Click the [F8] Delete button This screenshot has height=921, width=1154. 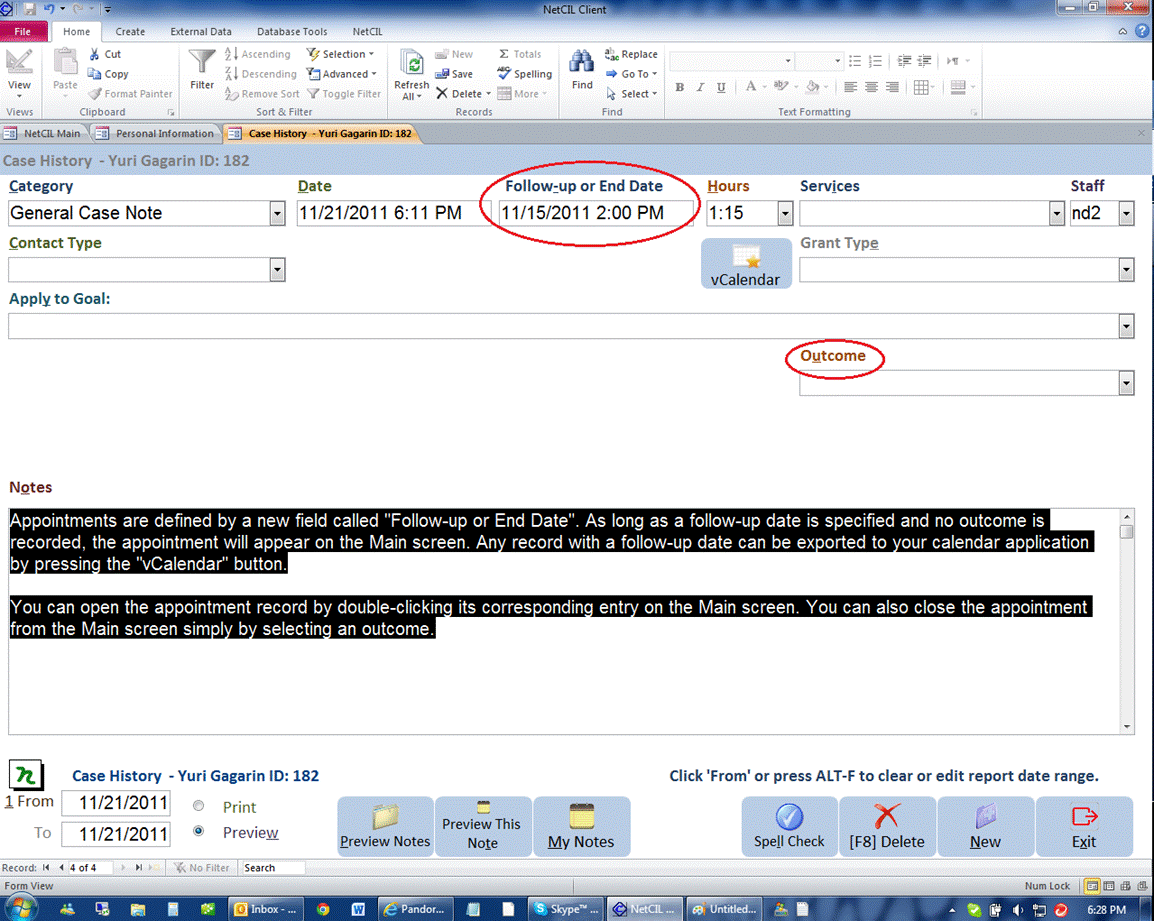pyautogui.click(x=887, y=826)
